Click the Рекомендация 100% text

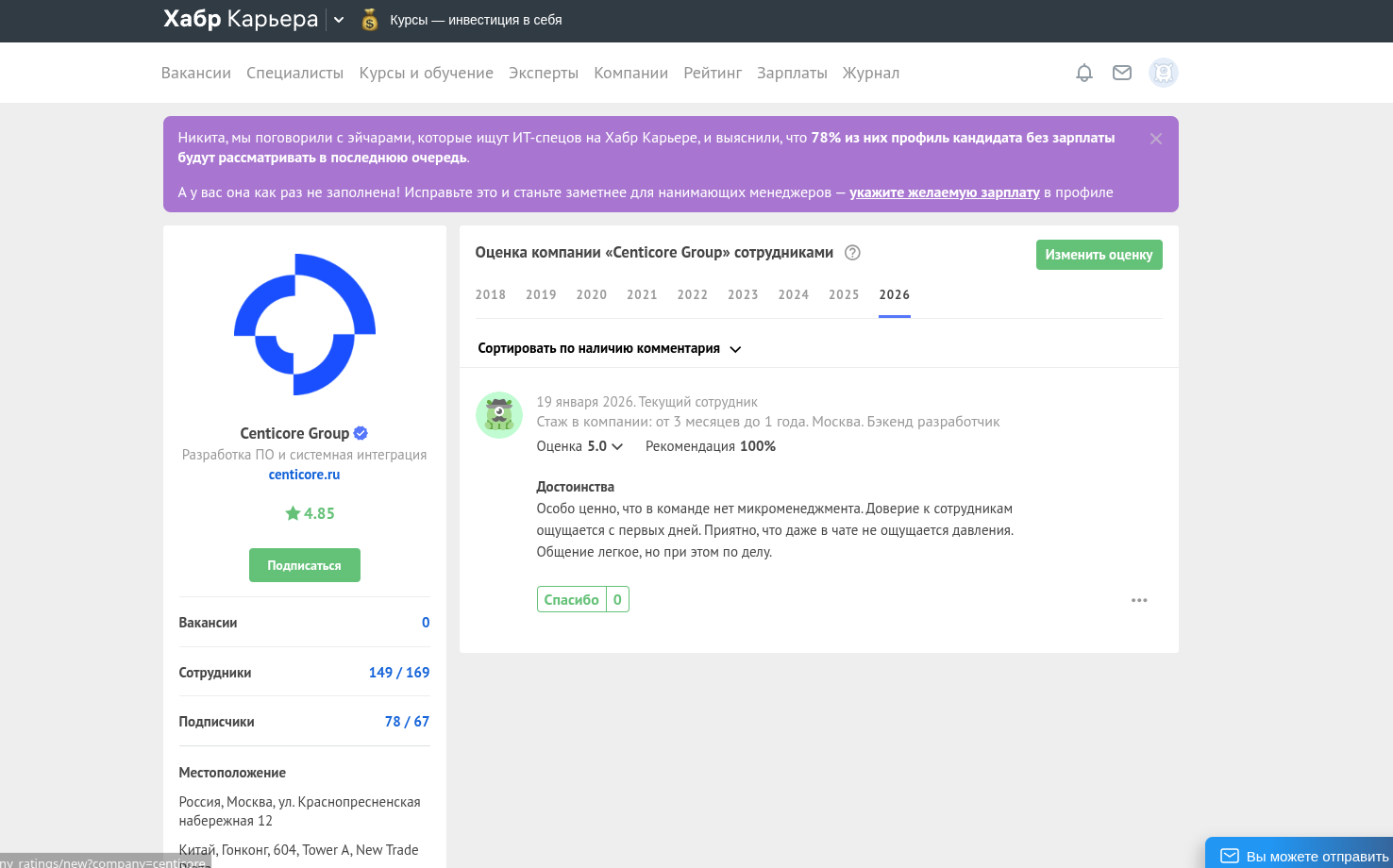coord(711,446)
